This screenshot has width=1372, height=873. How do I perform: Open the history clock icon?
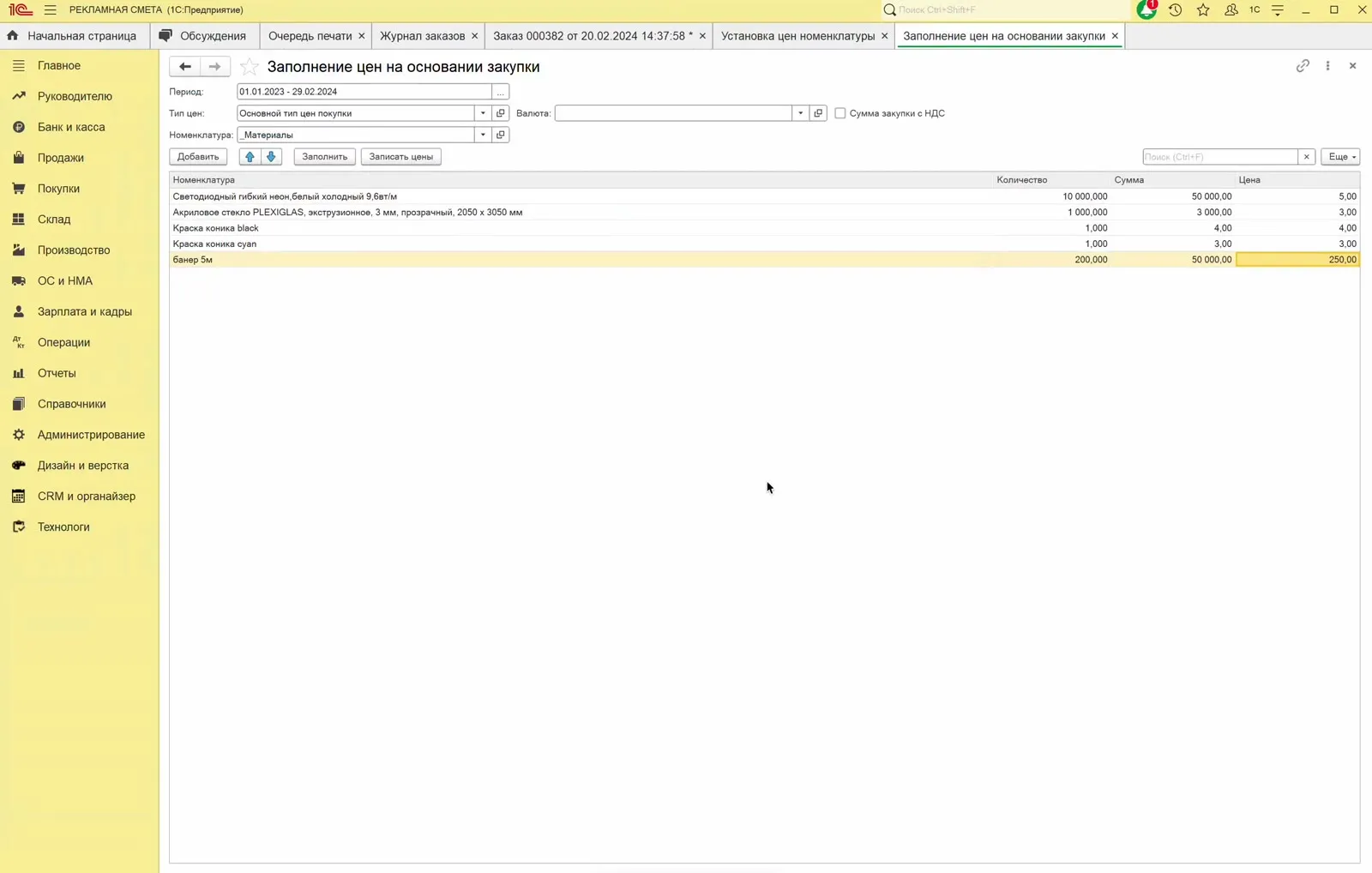[1175, 10]
